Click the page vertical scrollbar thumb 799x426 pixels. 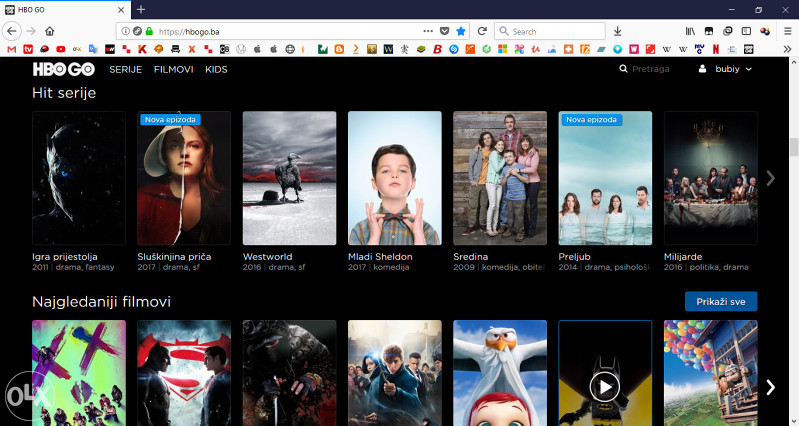[793, 147]
